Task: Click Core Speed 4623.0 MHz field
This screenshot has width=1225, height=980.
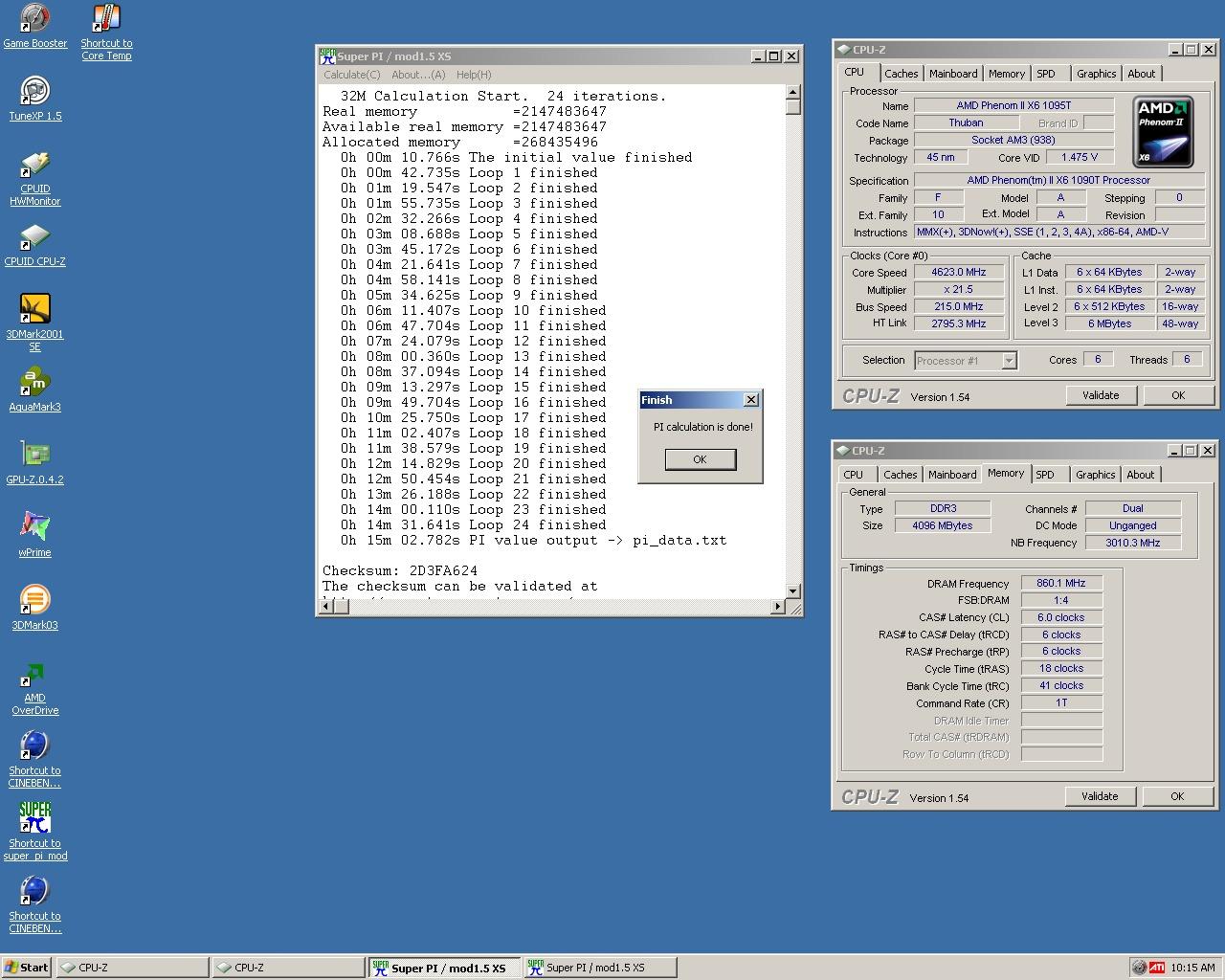Action: coord(958,272)
